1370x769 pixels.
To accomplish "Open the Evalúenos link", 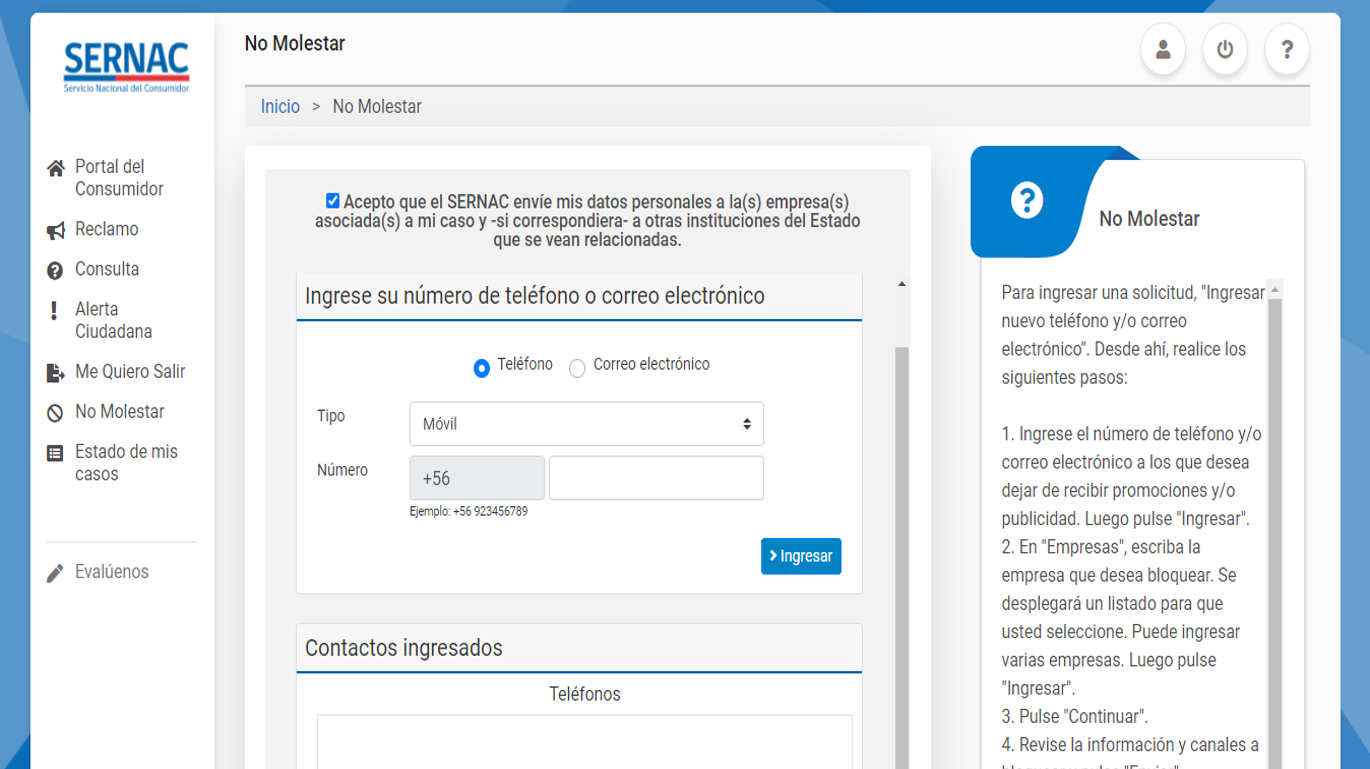I will (112, 572).
